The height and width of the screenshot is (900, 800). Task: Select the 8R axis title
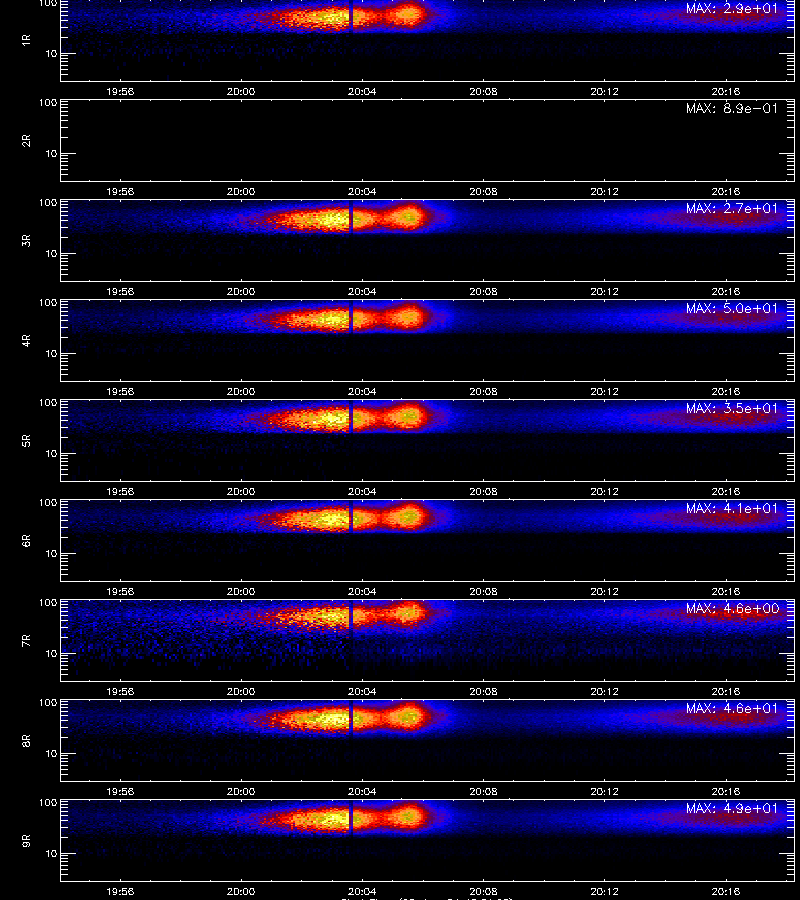coord(26,740)
